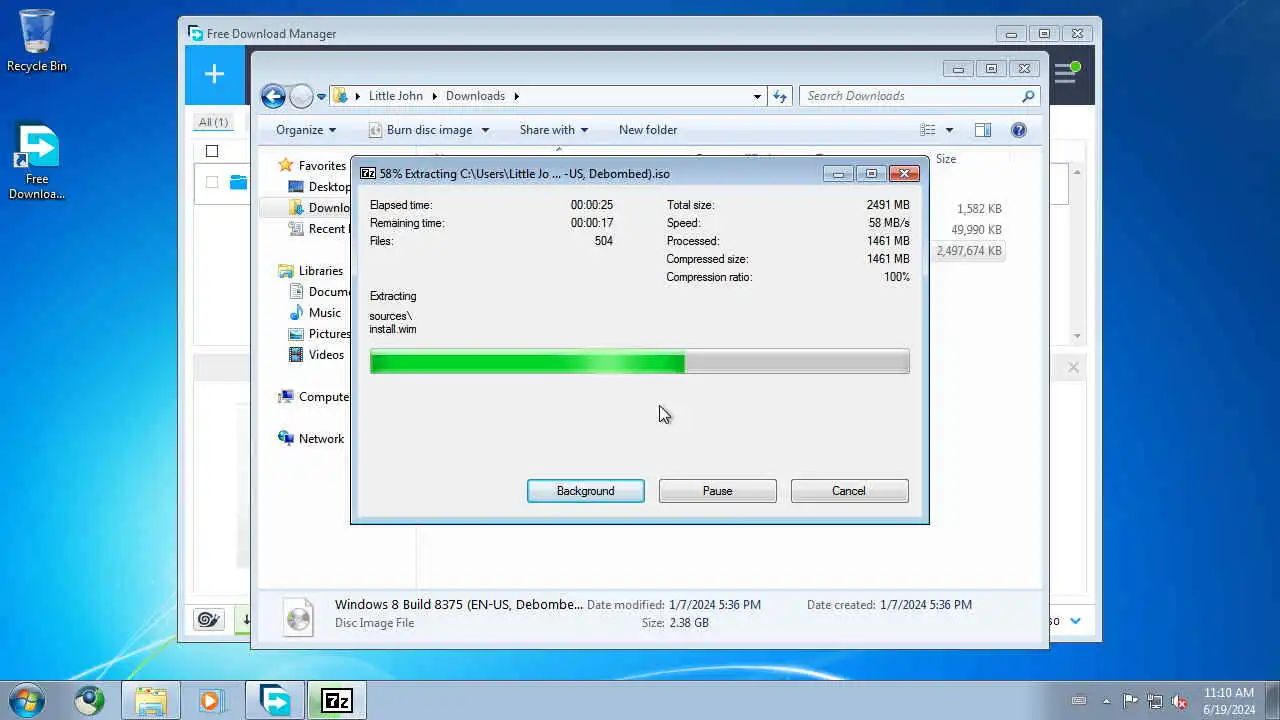The image size is (1280, 720).
Task: Open Free Download Manager desktop shortcut
Action: coord(37,162)
